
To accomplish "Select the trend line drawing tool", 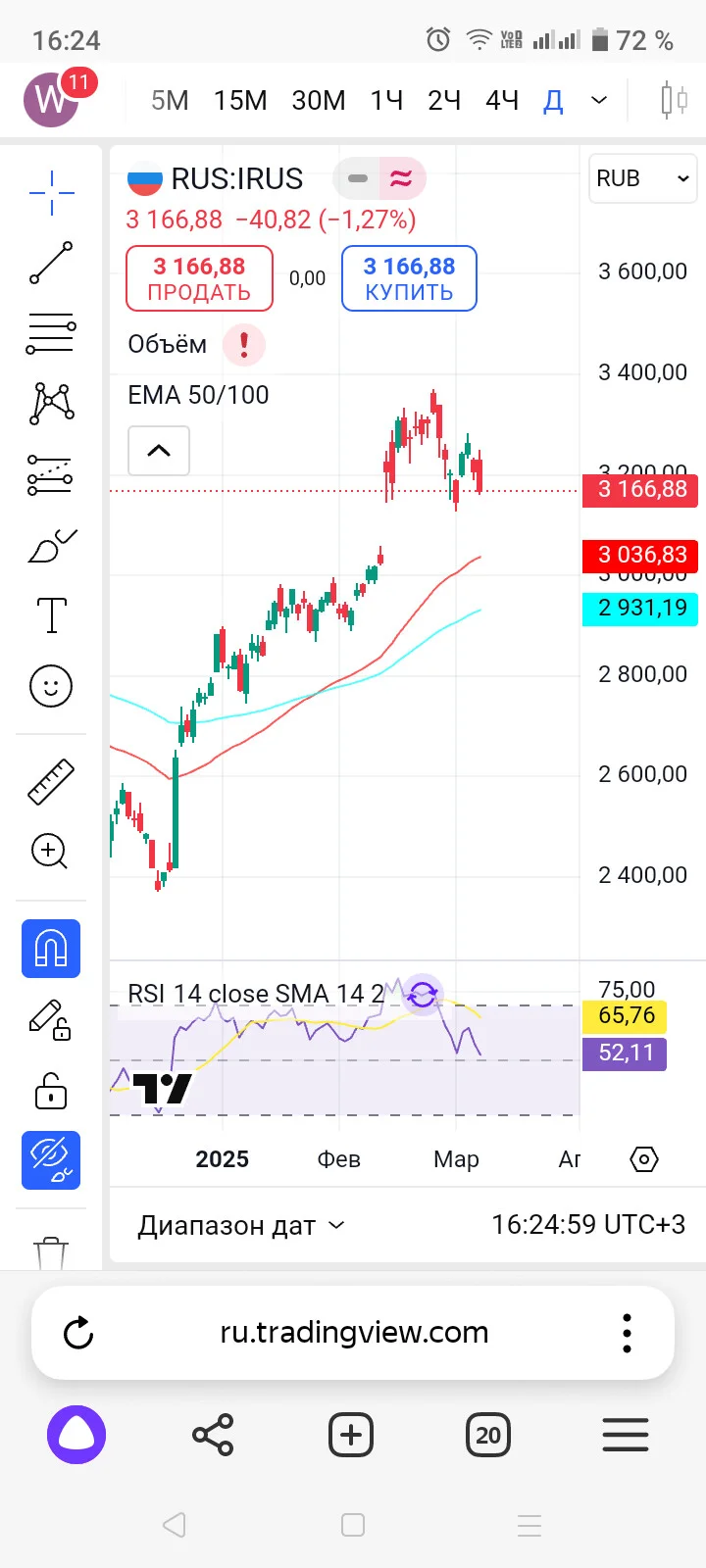I will point(51,263).
